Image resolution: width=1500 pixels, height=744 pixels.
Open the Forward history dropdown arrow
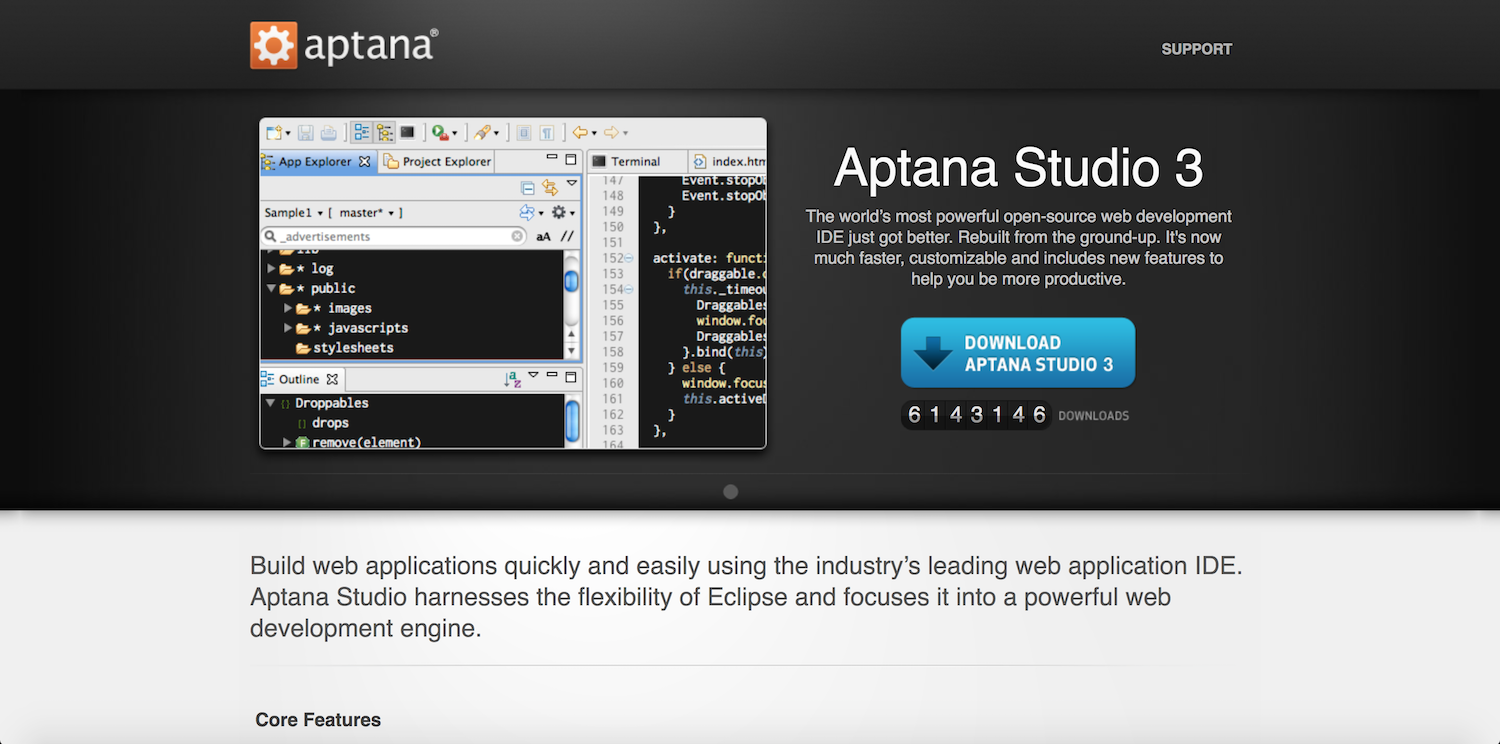click(625, 133)
